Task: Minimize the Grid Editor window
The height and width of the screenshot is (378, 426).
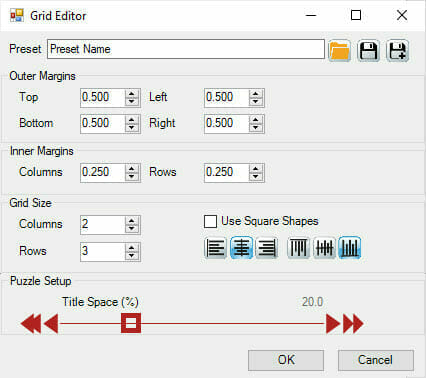Action: (x=311, y=15)
